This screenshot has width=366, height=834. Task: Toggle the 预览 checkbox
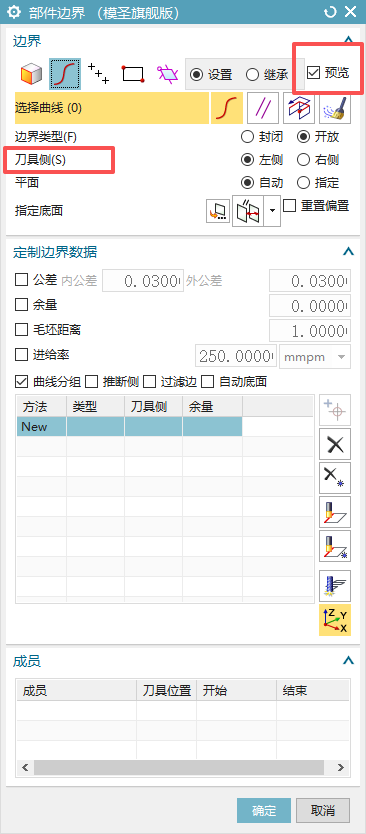pos(314,73)
